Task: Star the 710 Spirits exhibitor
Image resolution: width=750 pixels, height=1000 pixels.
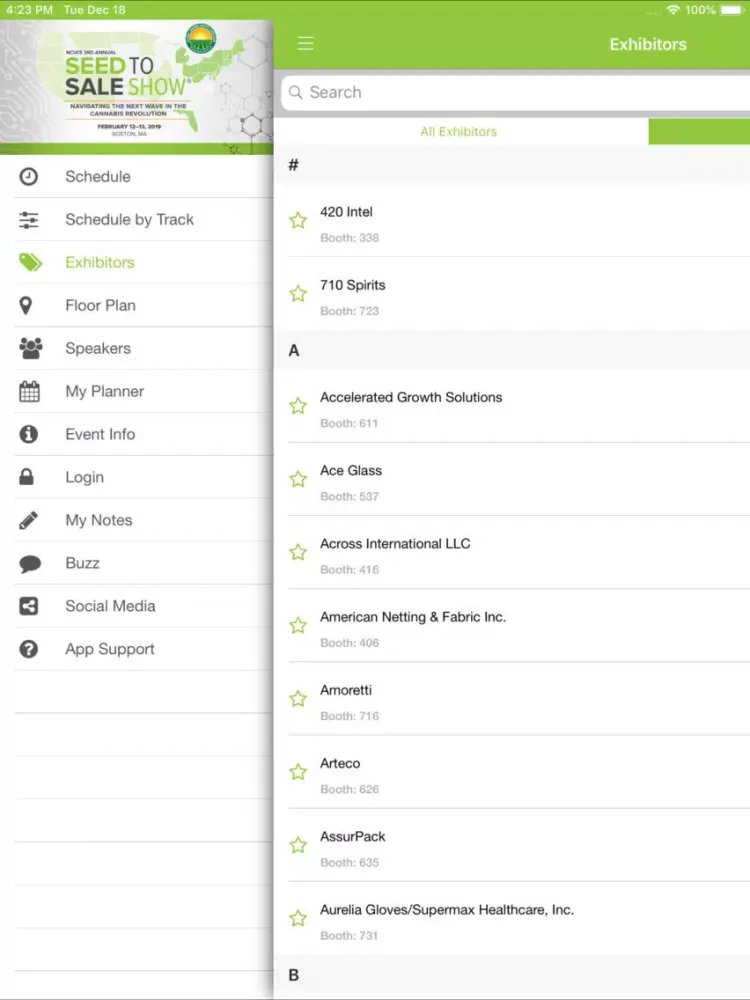Action: 298,294
